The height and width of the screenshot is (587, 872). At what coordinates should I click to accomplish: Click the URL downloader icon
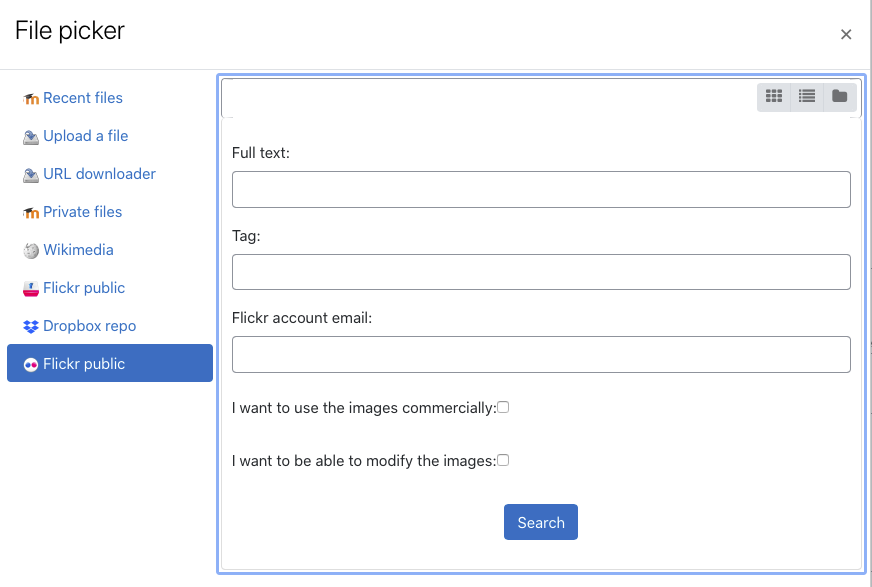[31, 175]
